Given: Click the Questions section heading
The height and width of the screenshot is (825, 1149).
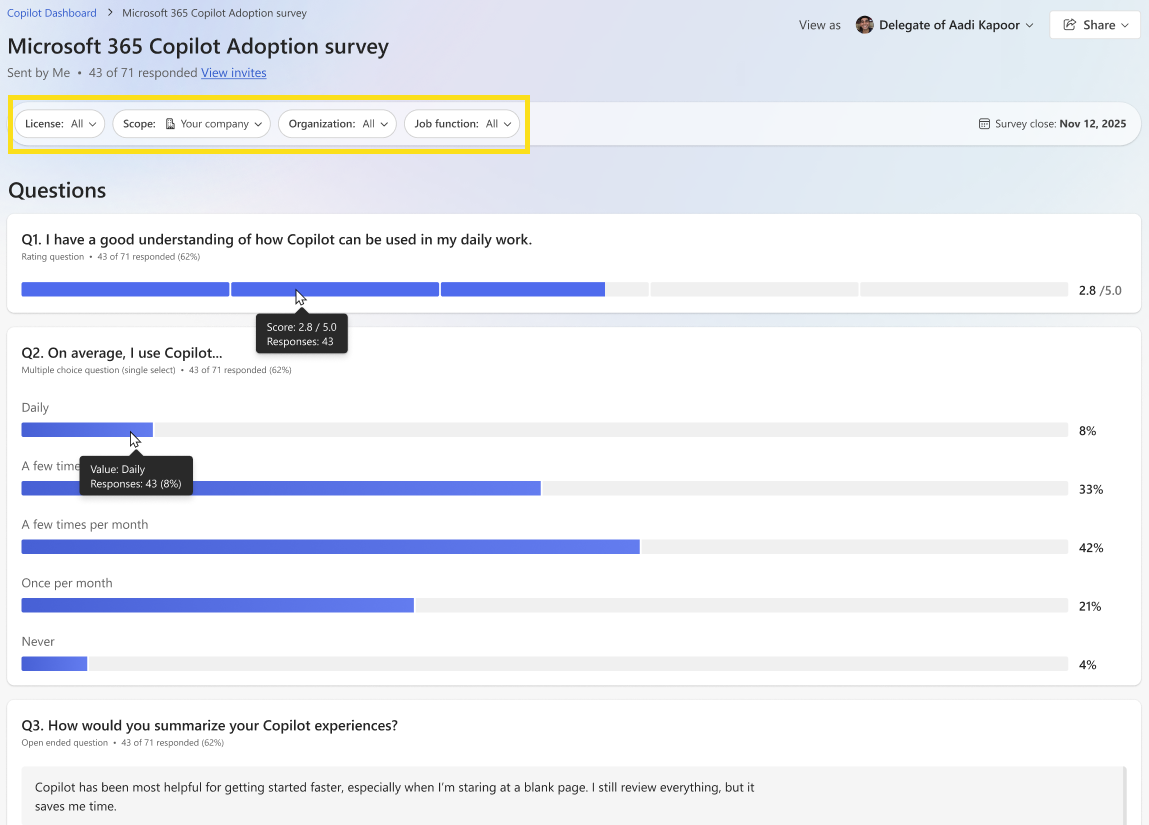Looking at the screenshot, I should 57,190.
